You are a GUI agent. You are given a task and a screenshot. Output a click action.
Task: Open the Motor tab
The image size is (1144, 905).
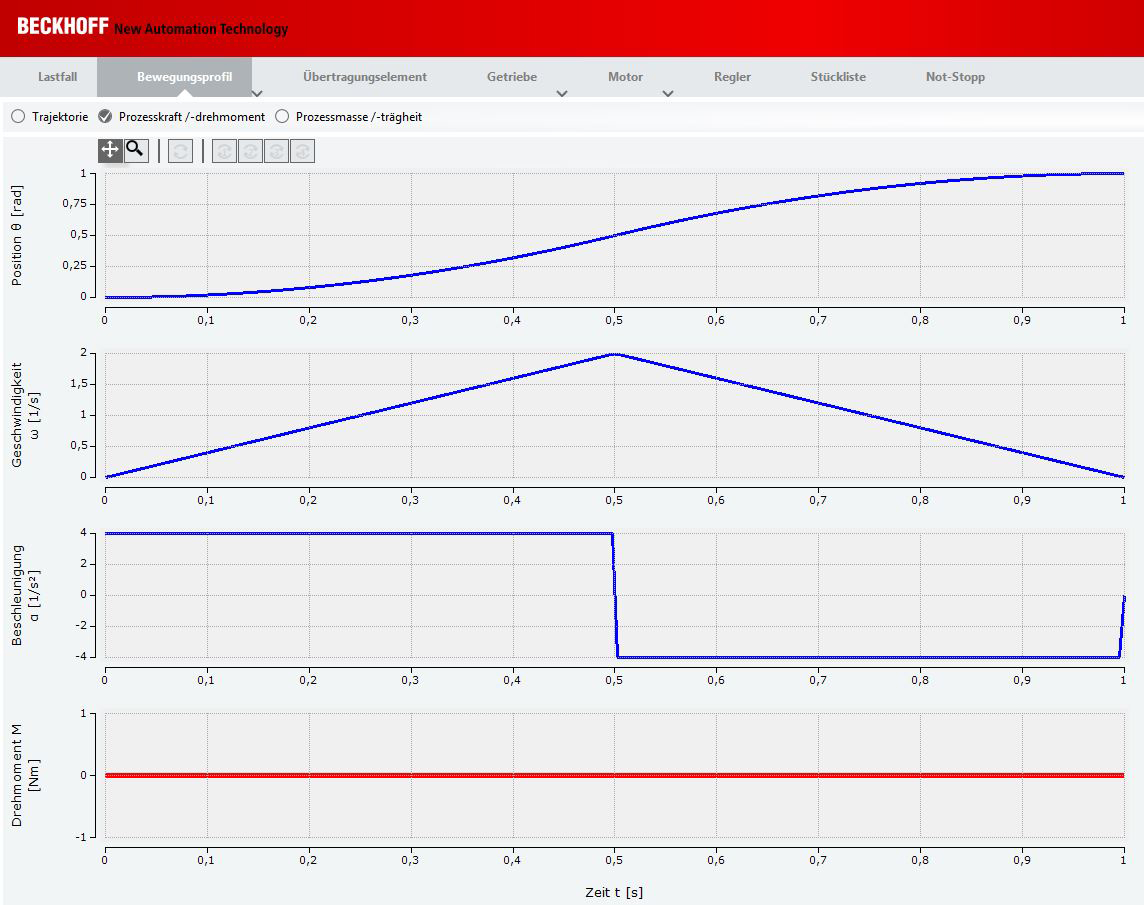tap(625, 77)
